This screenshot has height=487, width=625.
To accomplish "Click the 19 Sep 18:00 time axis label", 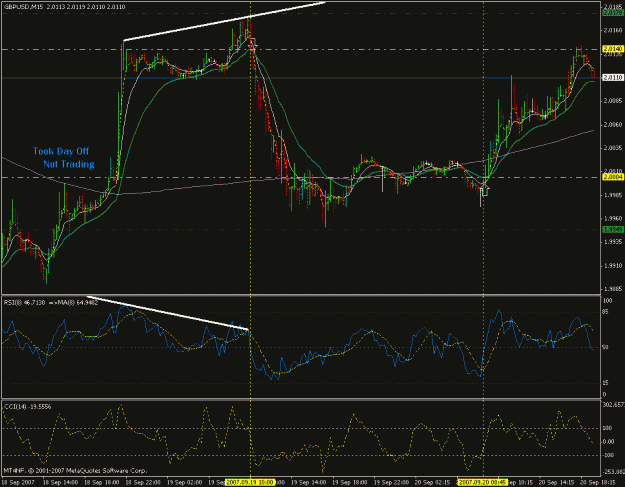I will (x=350, y=482).
